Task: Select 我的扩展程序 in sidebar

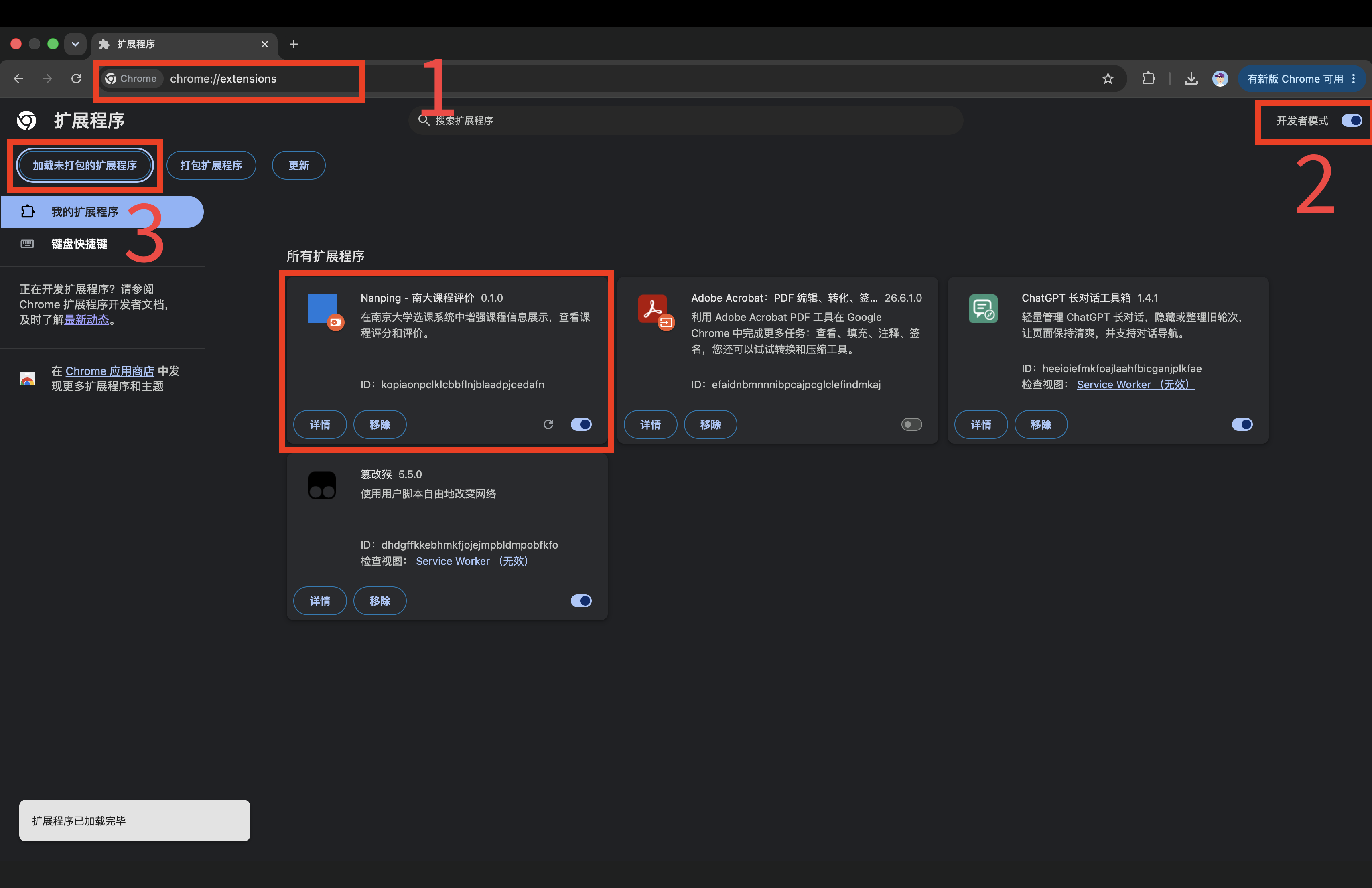Action: click(102, 211)
